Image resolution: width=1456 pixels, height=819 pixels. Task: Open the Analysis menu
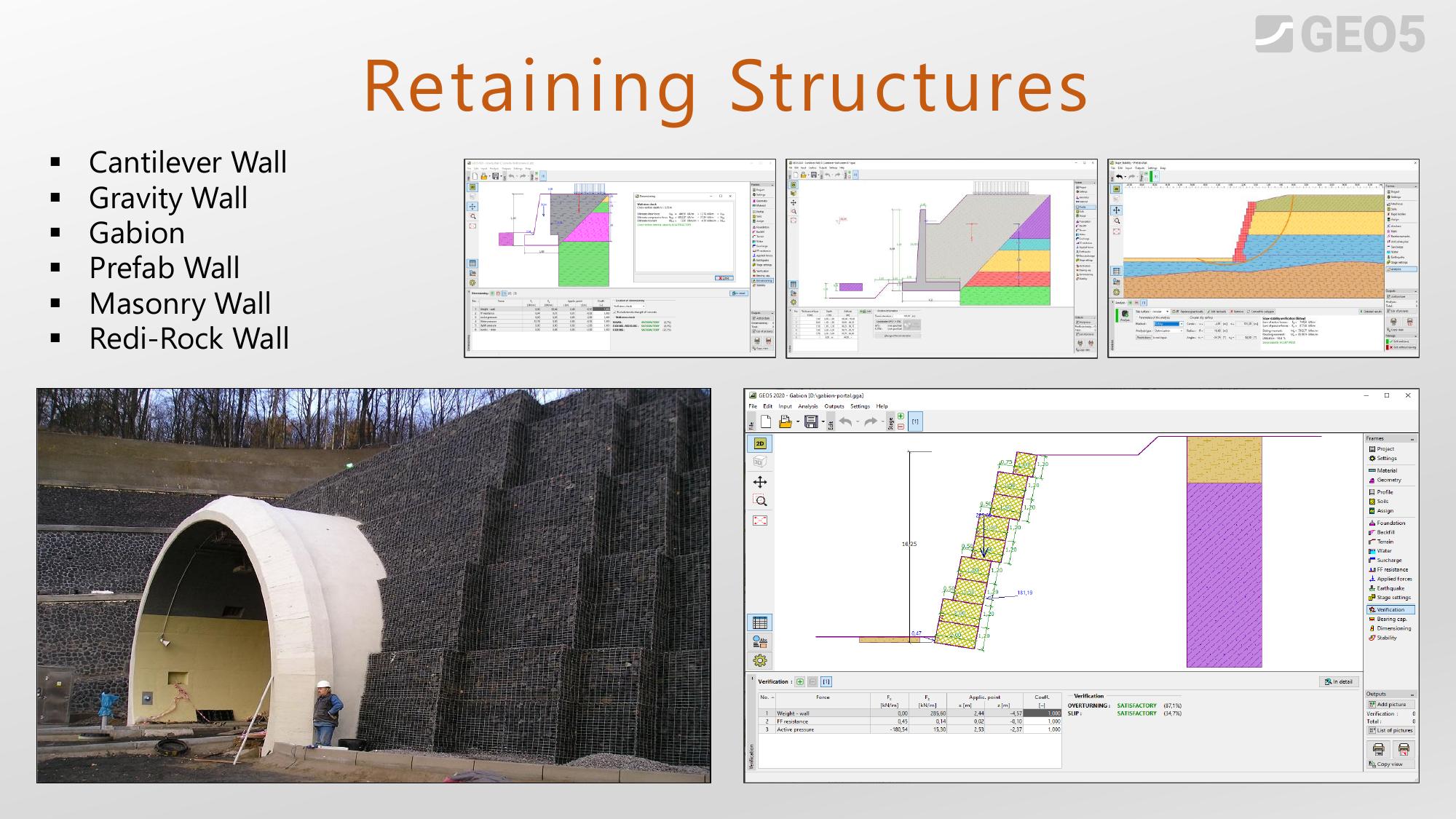click(x=808, y=406)
